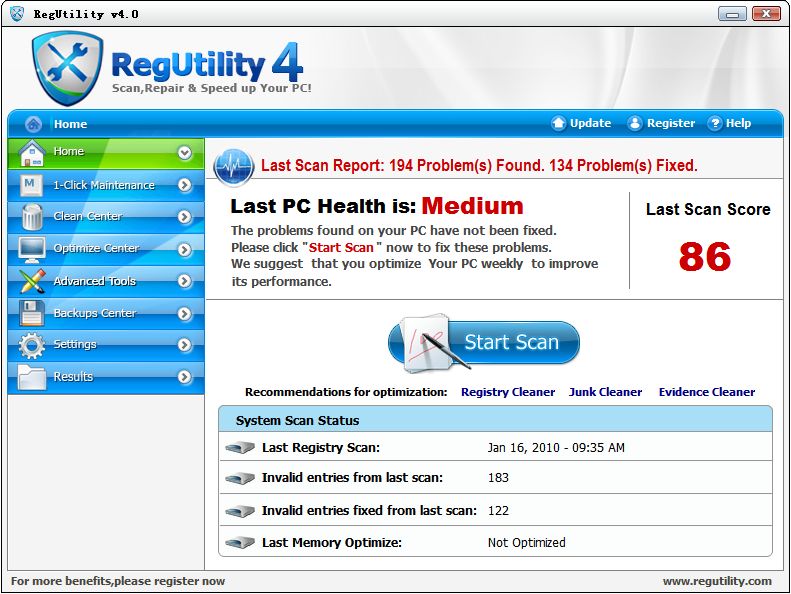Click the invalid entries value 183
Screen dimensions: 791x594
click(498, 478)
